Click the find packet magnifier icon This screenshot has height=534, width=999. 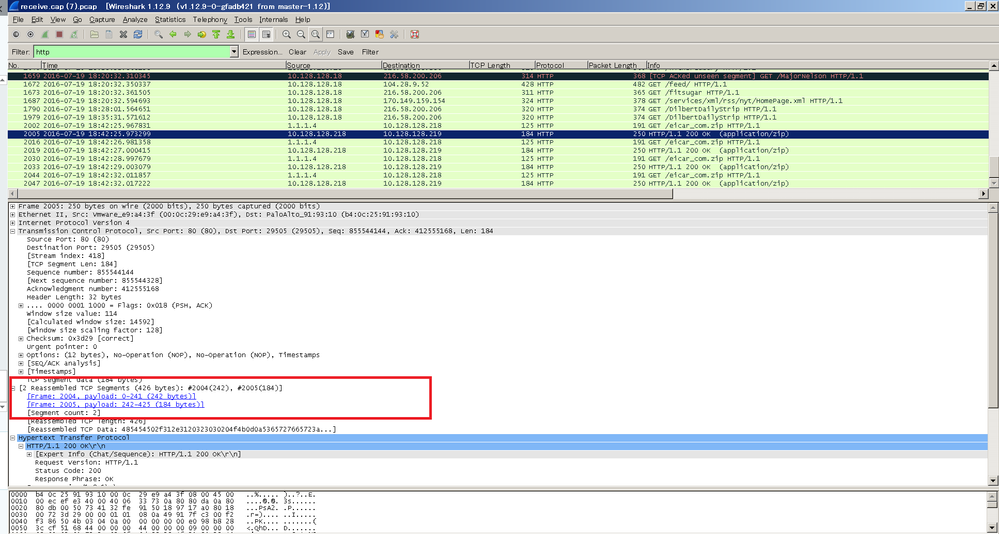(x=158, y=35)
